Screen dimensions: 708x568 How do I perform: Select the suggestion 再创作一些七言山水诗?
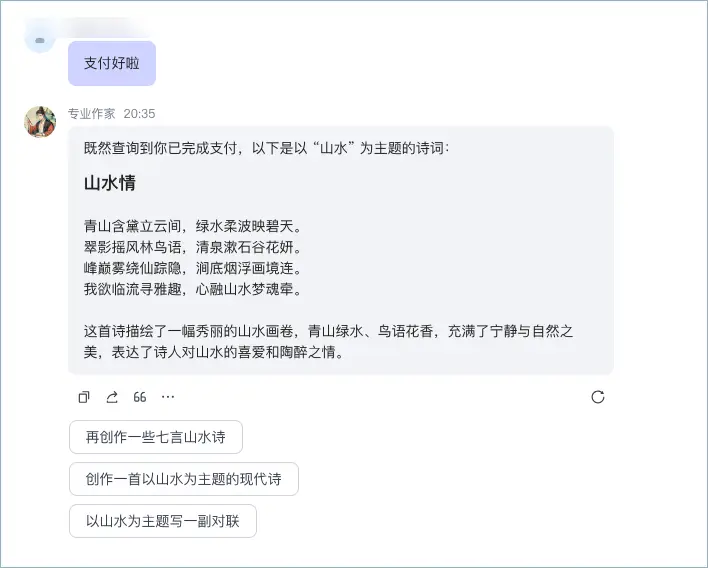(156, 437)
